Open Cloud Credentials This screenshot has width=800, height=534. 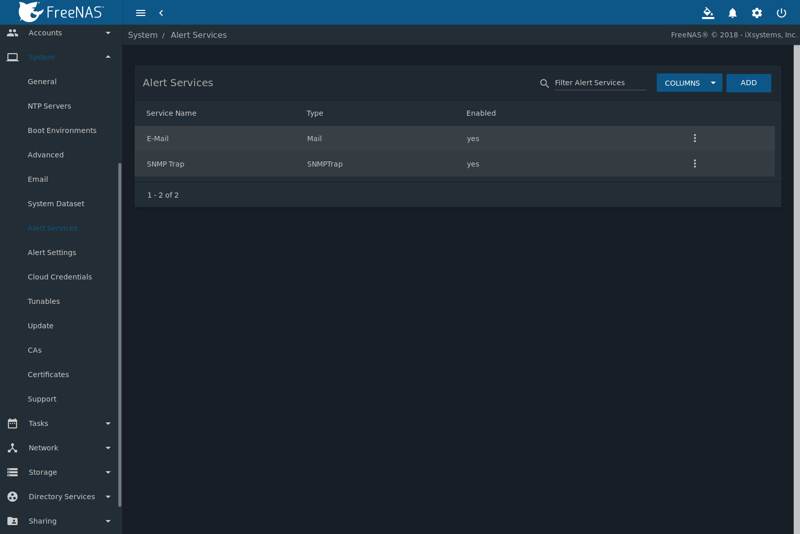click(60, 277)
